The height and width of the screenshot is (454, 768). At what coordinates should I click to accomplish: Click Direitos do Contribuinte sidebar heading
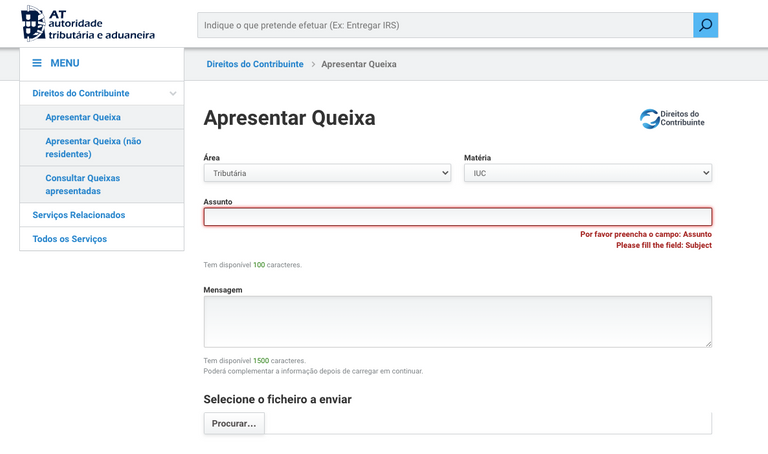(81, 93)
